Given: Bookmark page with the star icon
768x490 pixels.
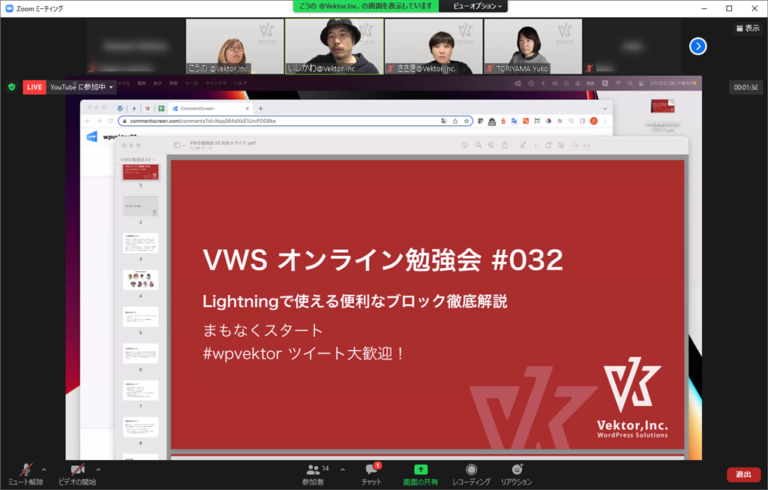Looking at the screenshot, I should [x=467, y=121].
